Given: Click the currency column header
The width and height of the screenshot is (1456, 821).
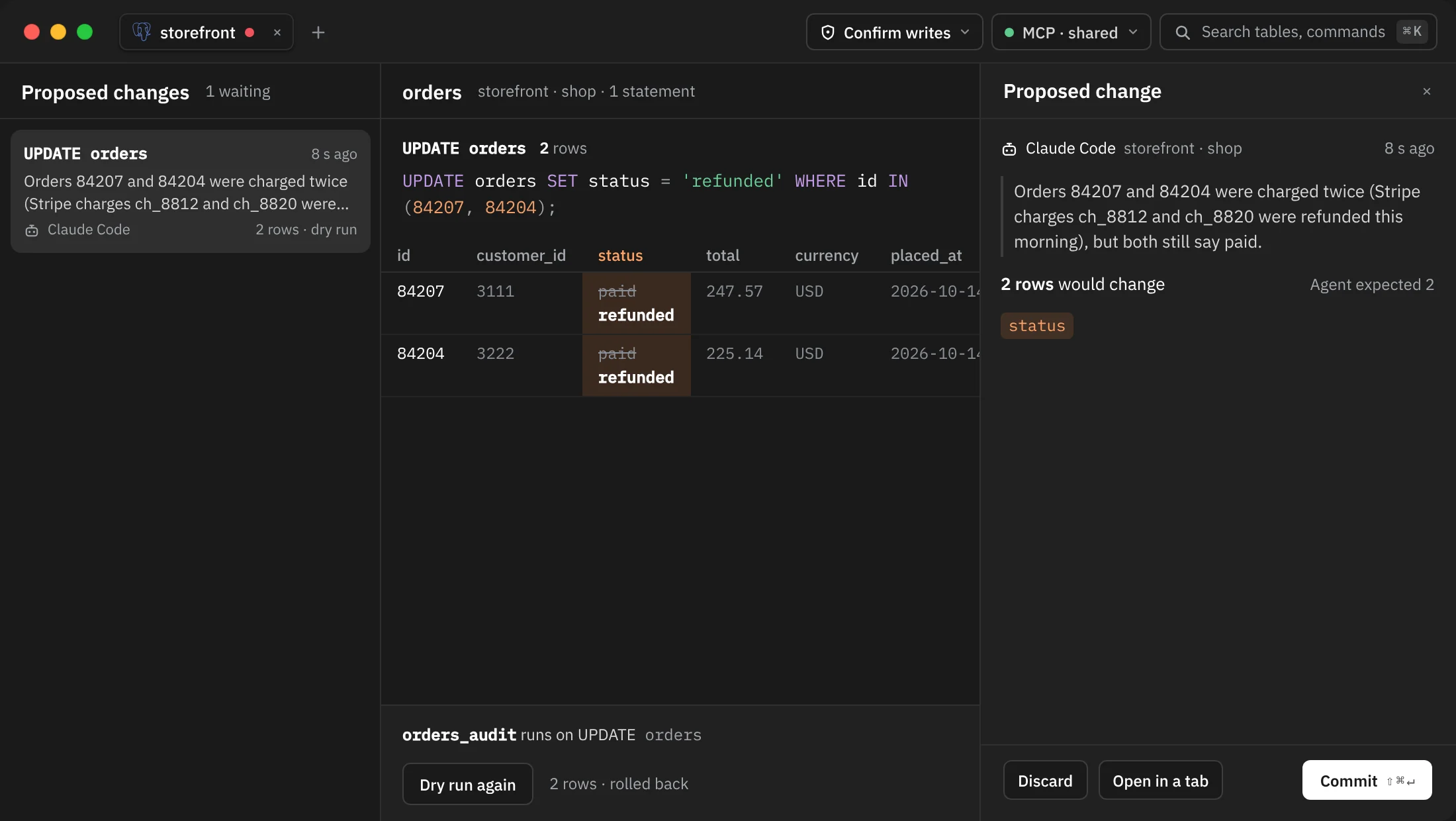Looking at the screenshot, I should coord(827,256).
